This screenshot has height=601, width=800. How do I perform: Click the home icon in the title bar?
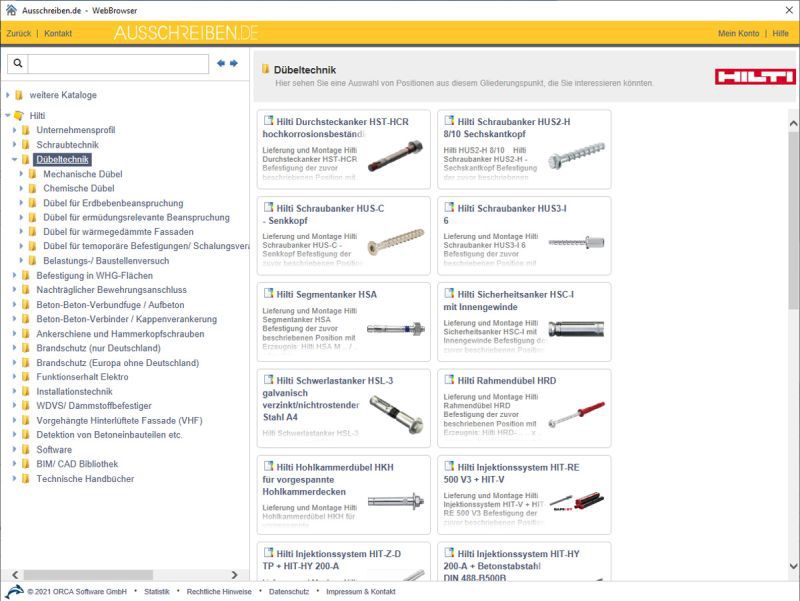[11, 10]
